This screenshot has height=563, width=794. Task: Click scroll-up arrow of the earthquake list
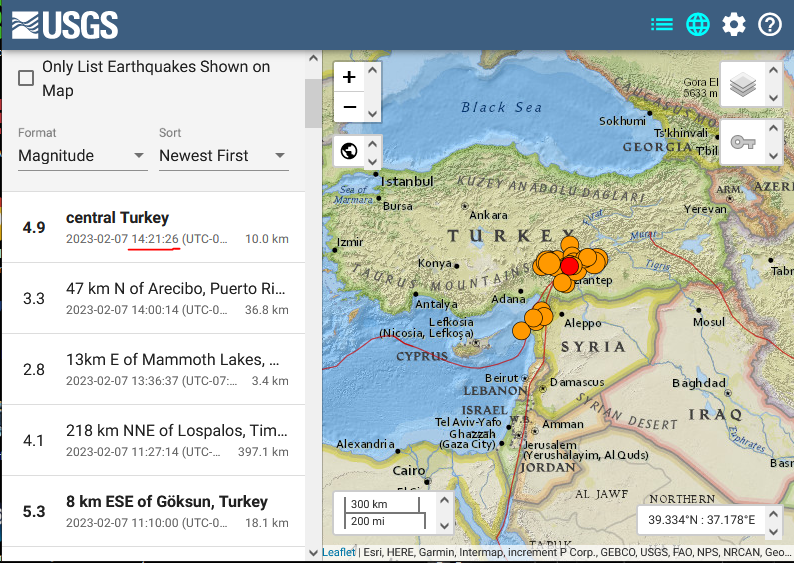click(x=313, y=59)
